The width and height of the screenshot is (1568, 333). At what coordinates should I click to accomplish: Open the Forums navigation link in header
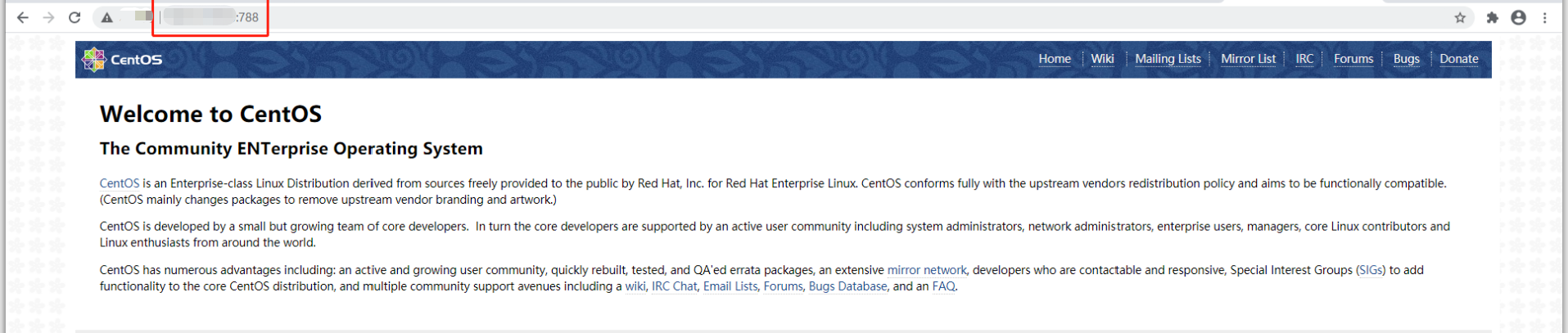click(1353, 59)
